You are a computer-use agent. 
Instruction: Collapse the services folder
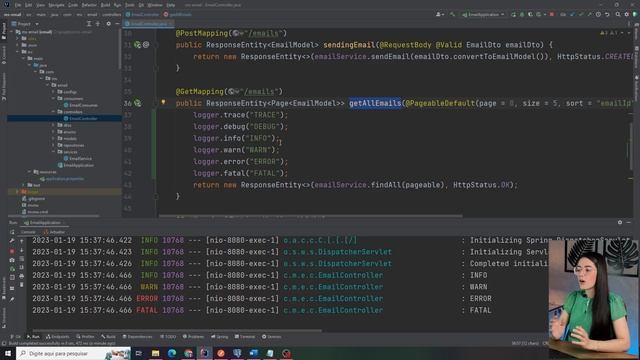53,152
